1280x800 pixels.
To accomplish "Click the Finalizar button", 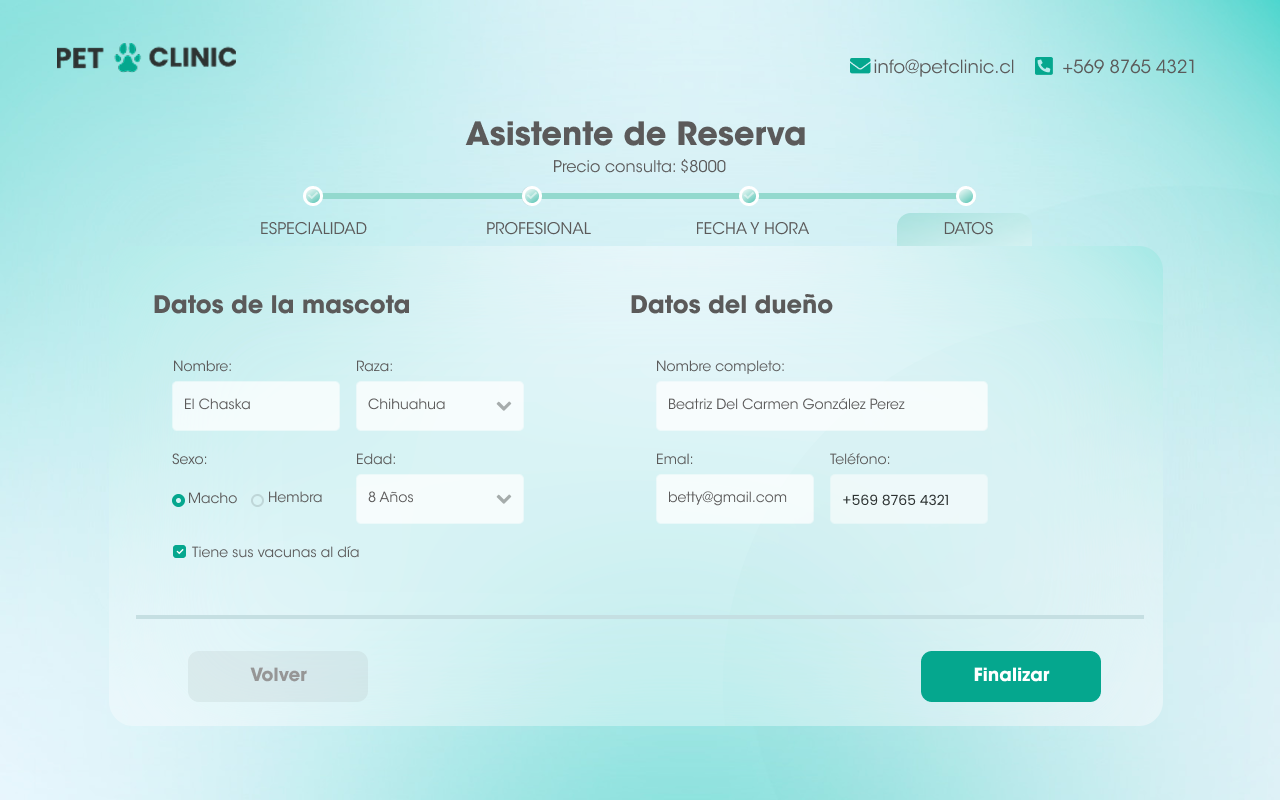I will tap(1011, 676).
